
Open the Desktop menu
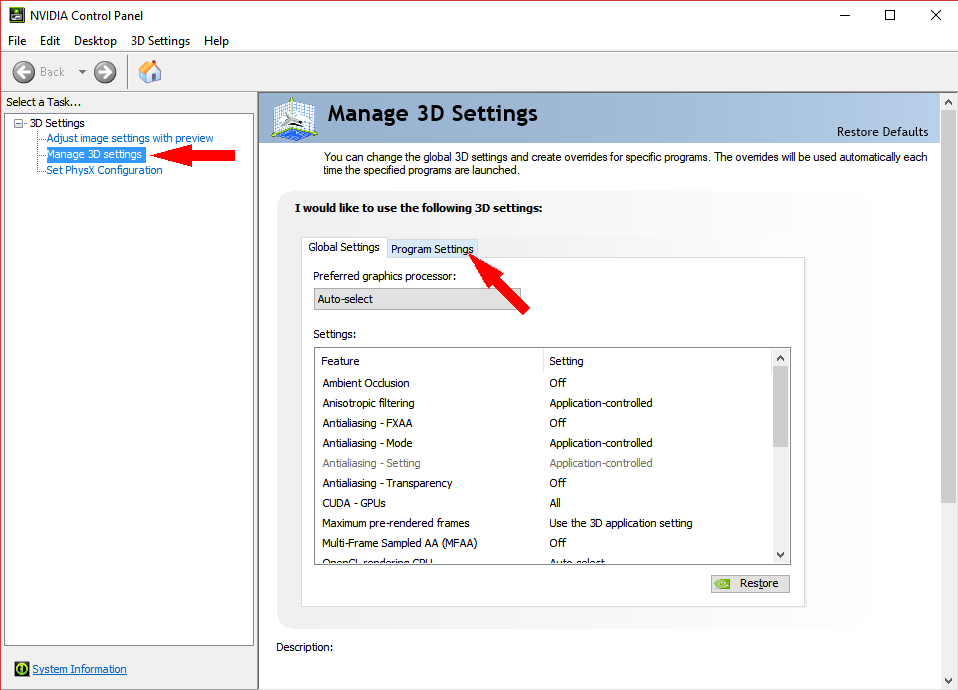click(95, 41)
